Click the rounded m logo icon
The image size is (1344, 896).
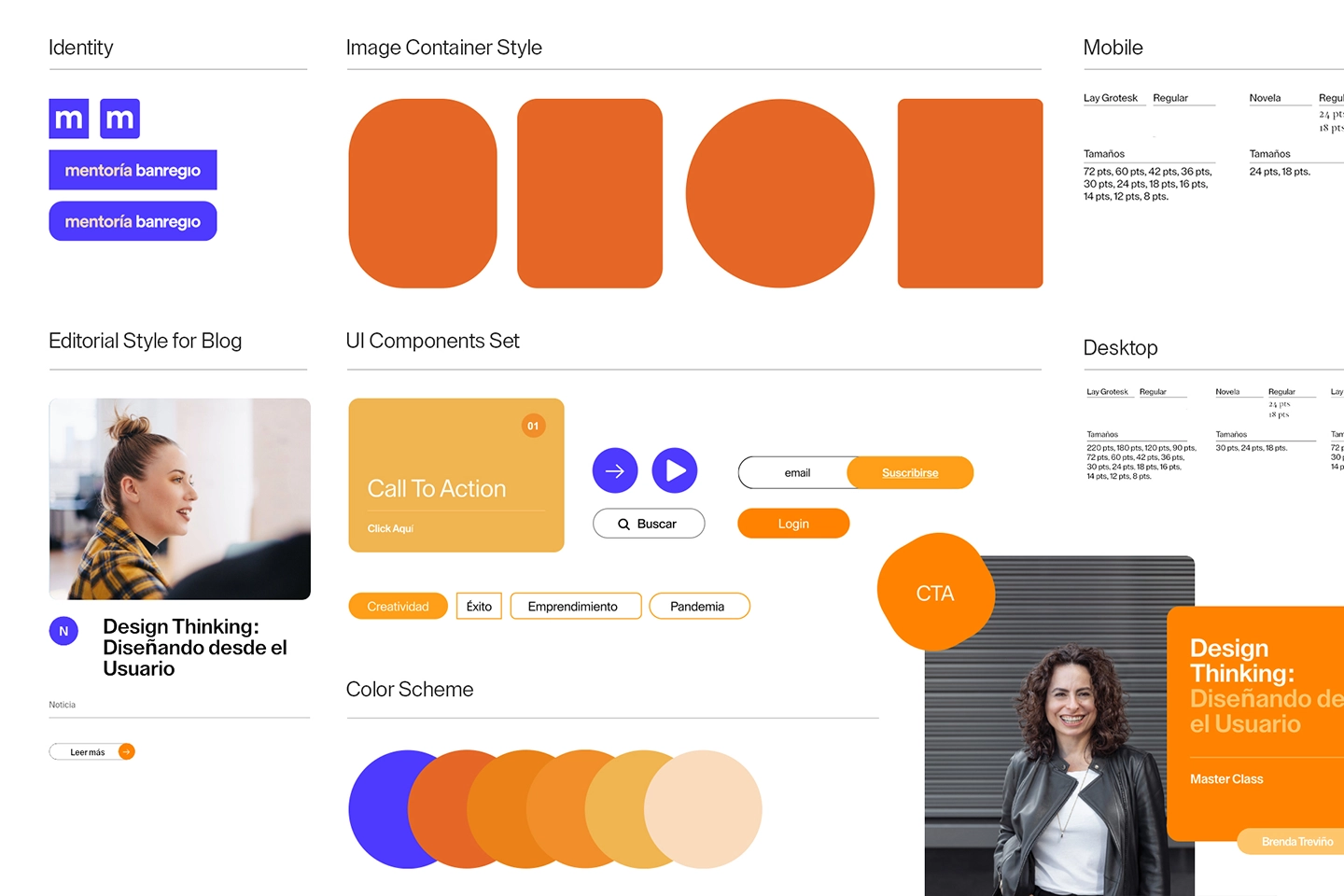[119, 119]
